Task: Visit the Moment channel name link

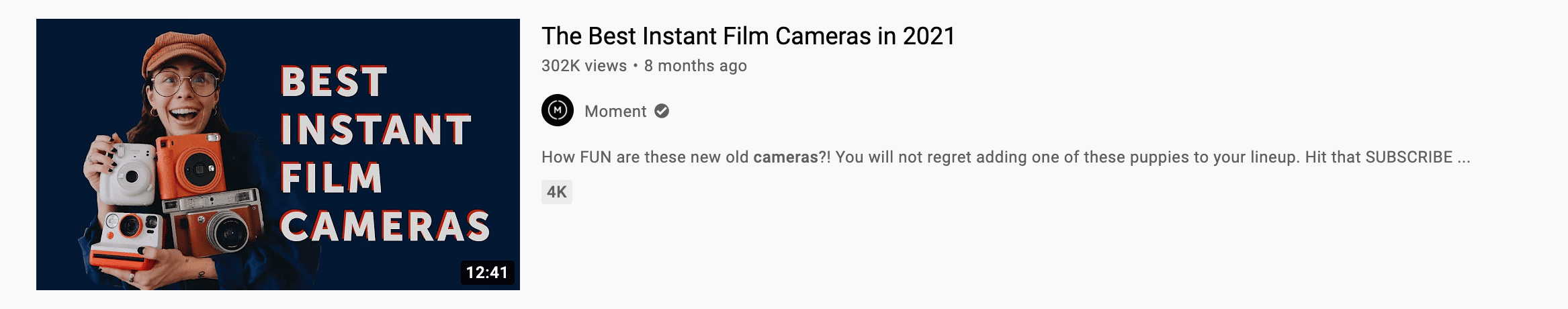Action: (615, 112)
